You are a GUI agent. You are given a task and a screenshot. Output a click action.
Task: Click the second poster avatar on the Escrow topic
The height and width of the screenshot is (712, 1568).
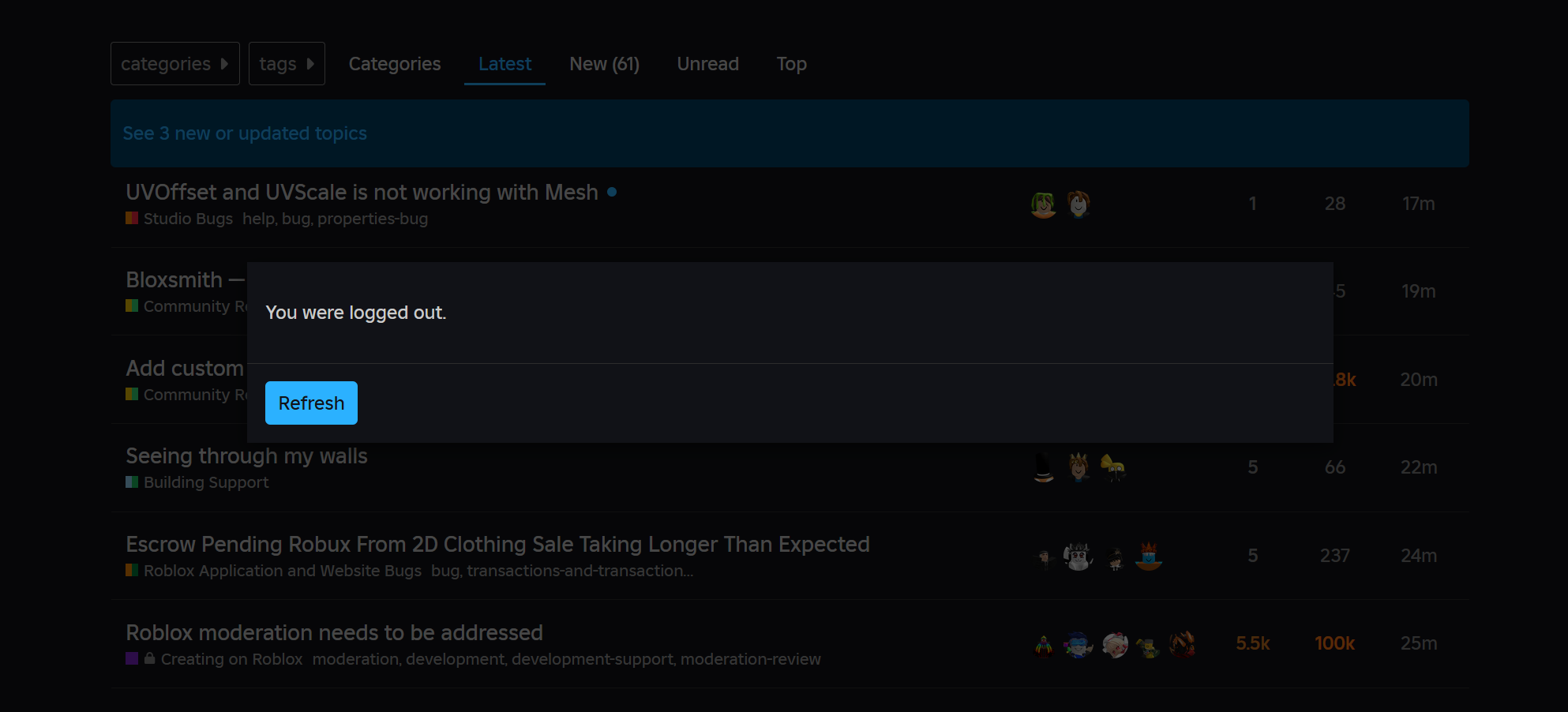tap(1078, 556)
